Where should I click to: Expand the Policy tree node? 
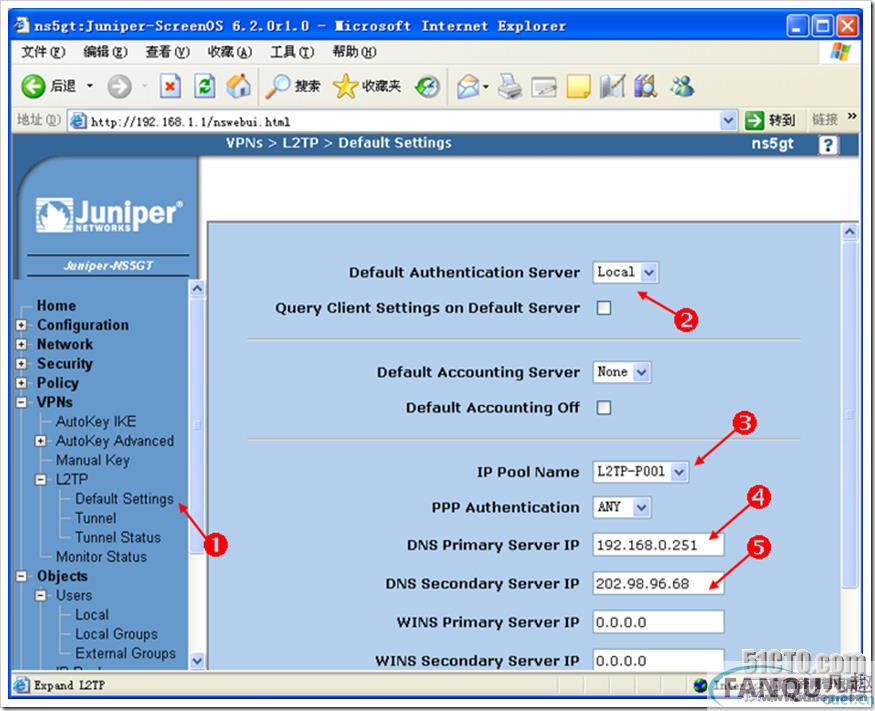[21, 383]
